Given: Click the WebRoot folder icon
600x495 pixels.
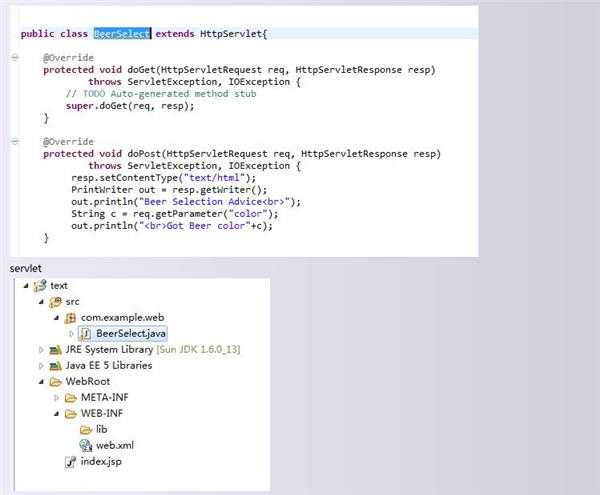Looking at the screenshot, I should [55, 382].
